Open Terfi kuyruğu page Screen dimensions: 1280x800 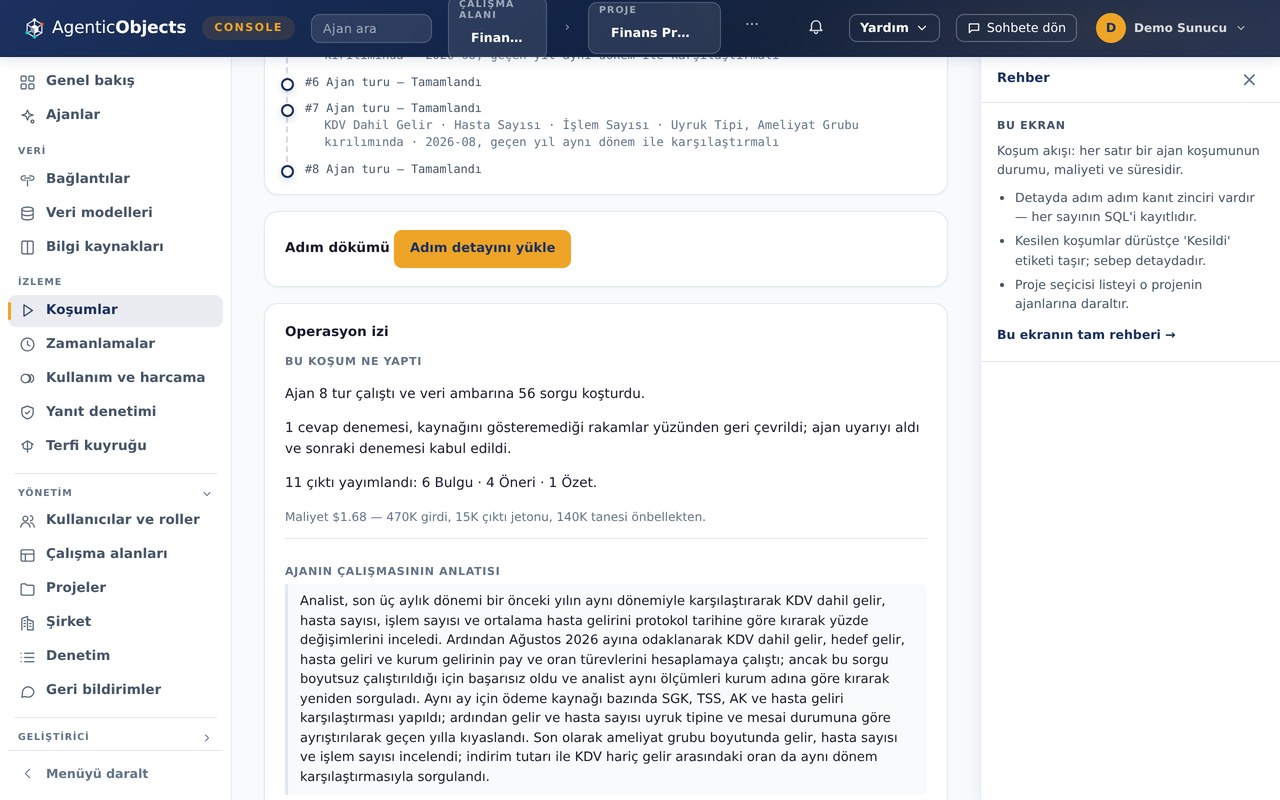point(116,446)
